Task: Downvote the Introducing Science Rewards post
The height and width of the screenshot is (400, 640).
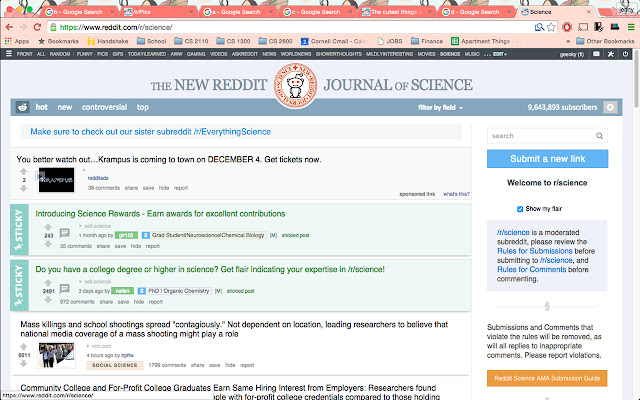Action: tap(48, 244)
